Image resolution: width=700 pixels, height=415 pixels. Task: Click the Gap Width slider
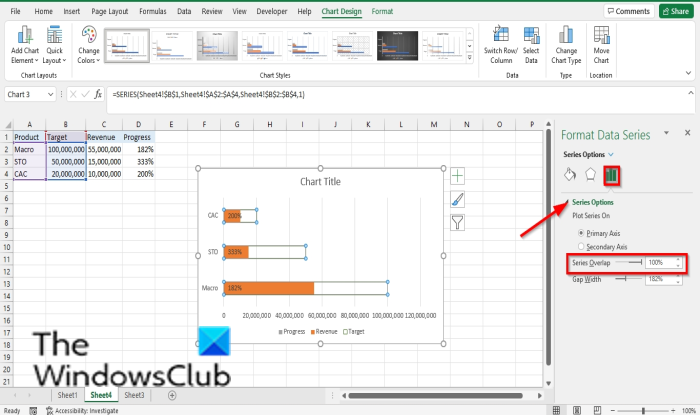[629, 279]
